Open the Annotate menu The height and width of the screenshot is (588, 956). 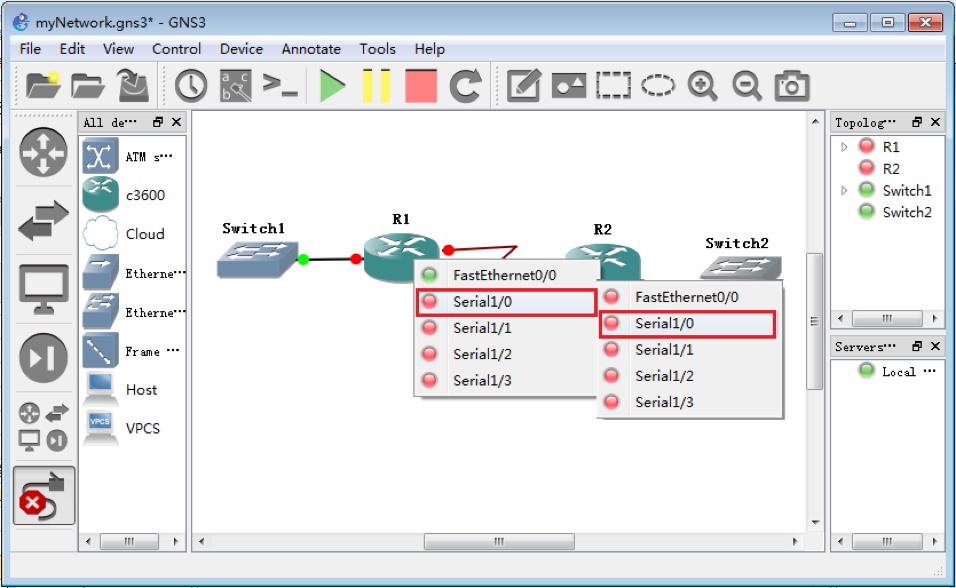pyautogui.click(x=311, y=49)
